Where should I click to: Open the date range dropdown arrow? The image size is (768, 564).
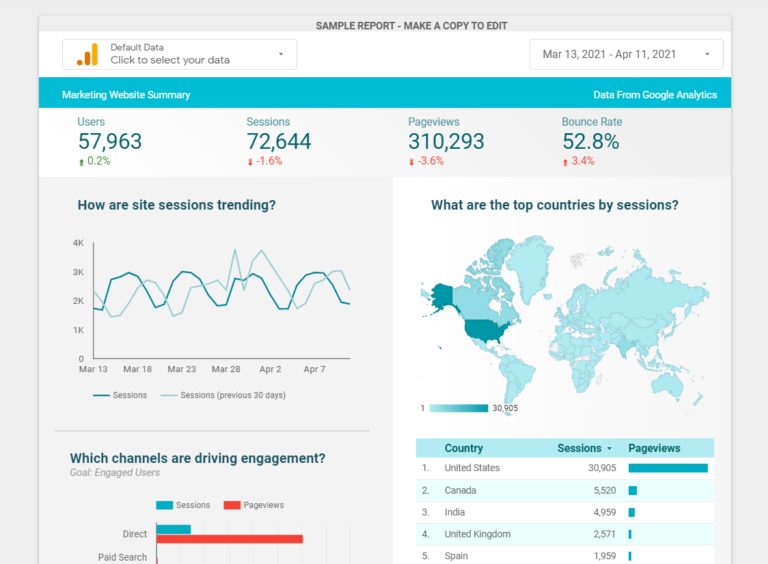coord(707,54)
